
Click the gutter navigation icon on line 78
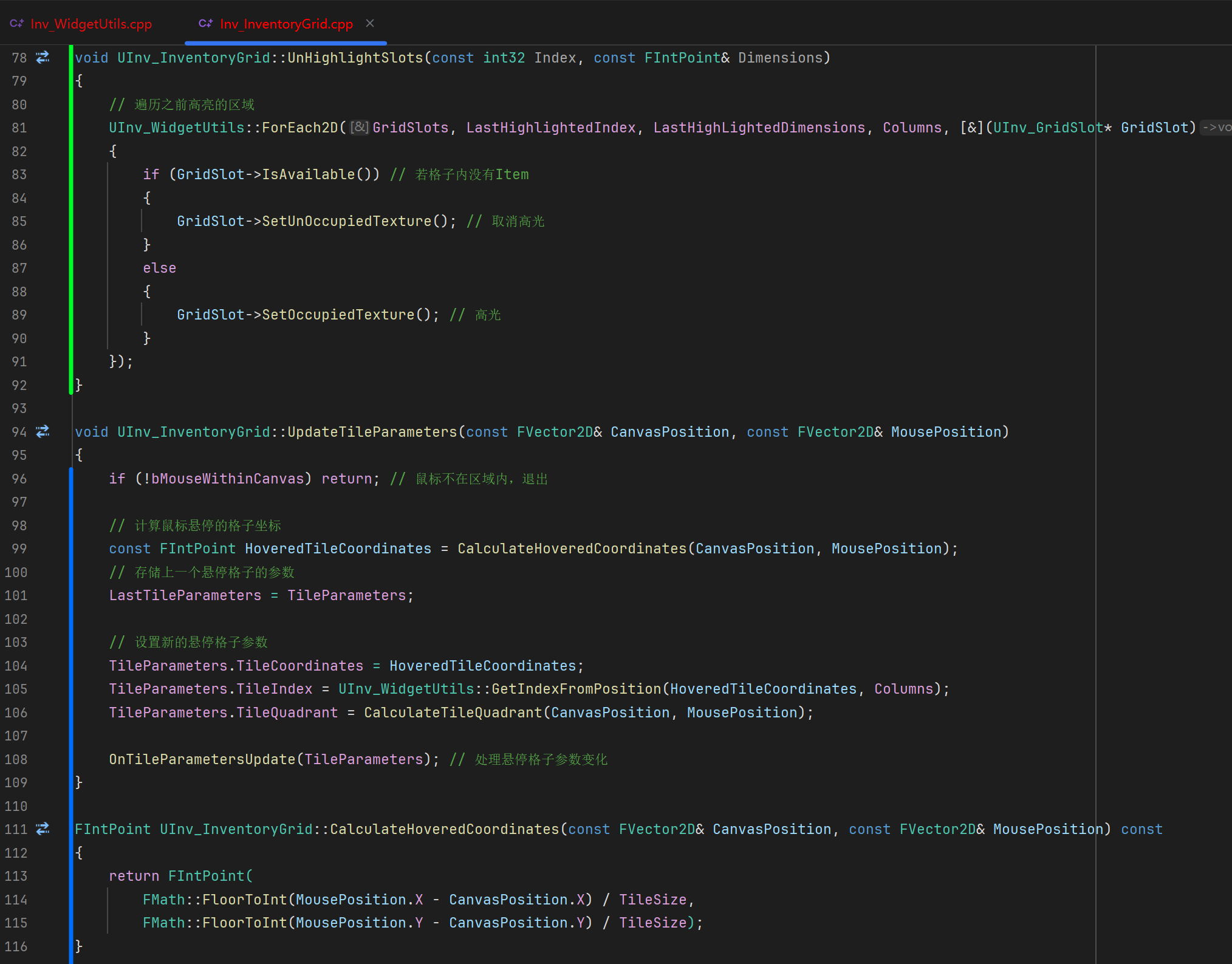[x=43, y=58]
